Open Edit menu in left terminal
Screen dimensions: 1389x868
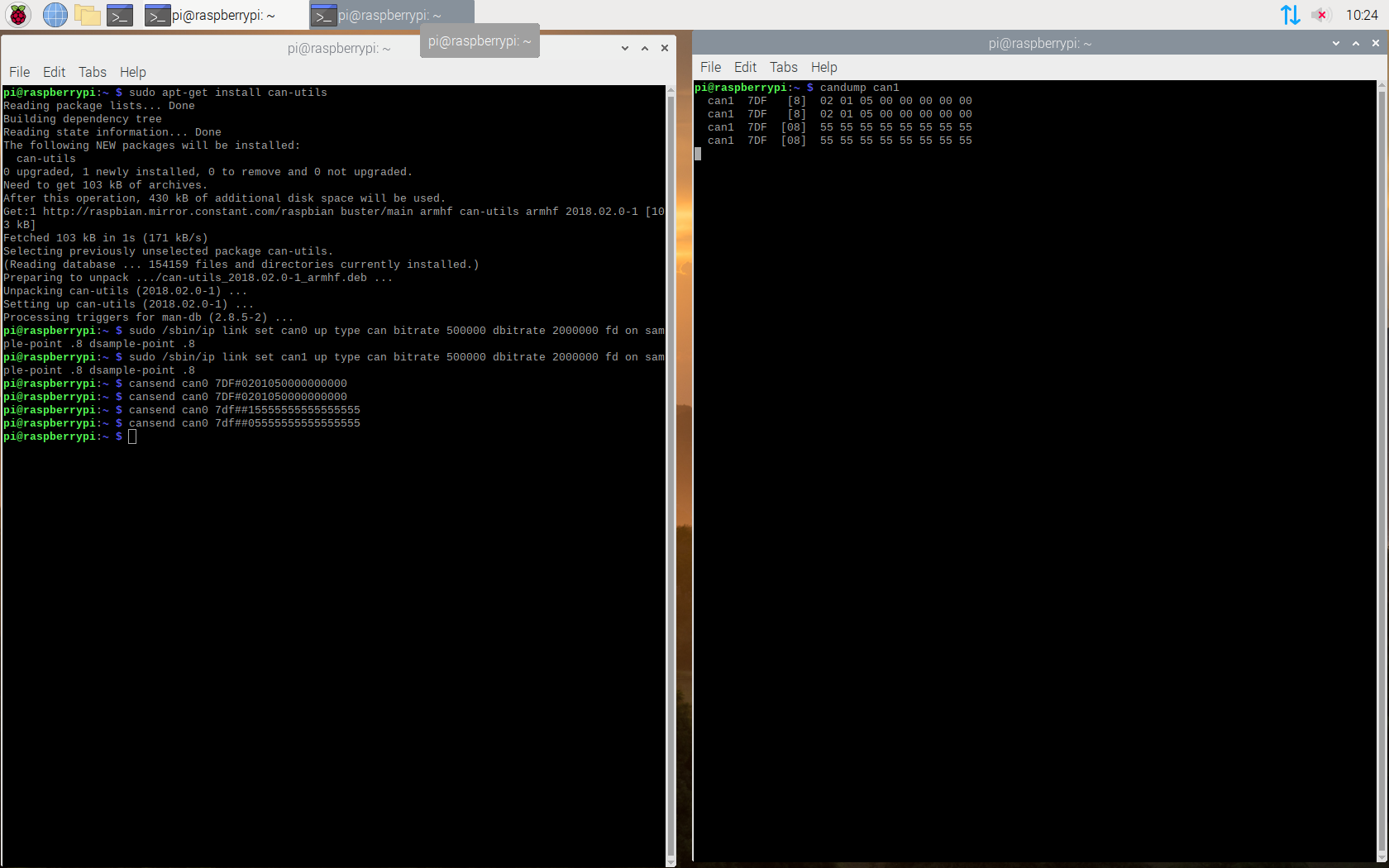click(54, 72)
